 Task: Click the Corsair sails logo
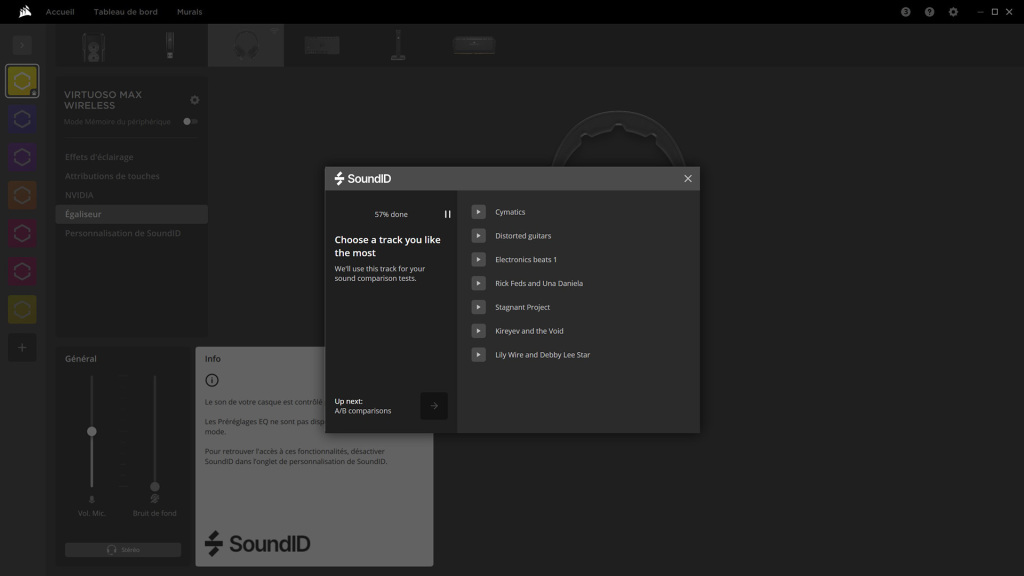click(x=25, y=11)
